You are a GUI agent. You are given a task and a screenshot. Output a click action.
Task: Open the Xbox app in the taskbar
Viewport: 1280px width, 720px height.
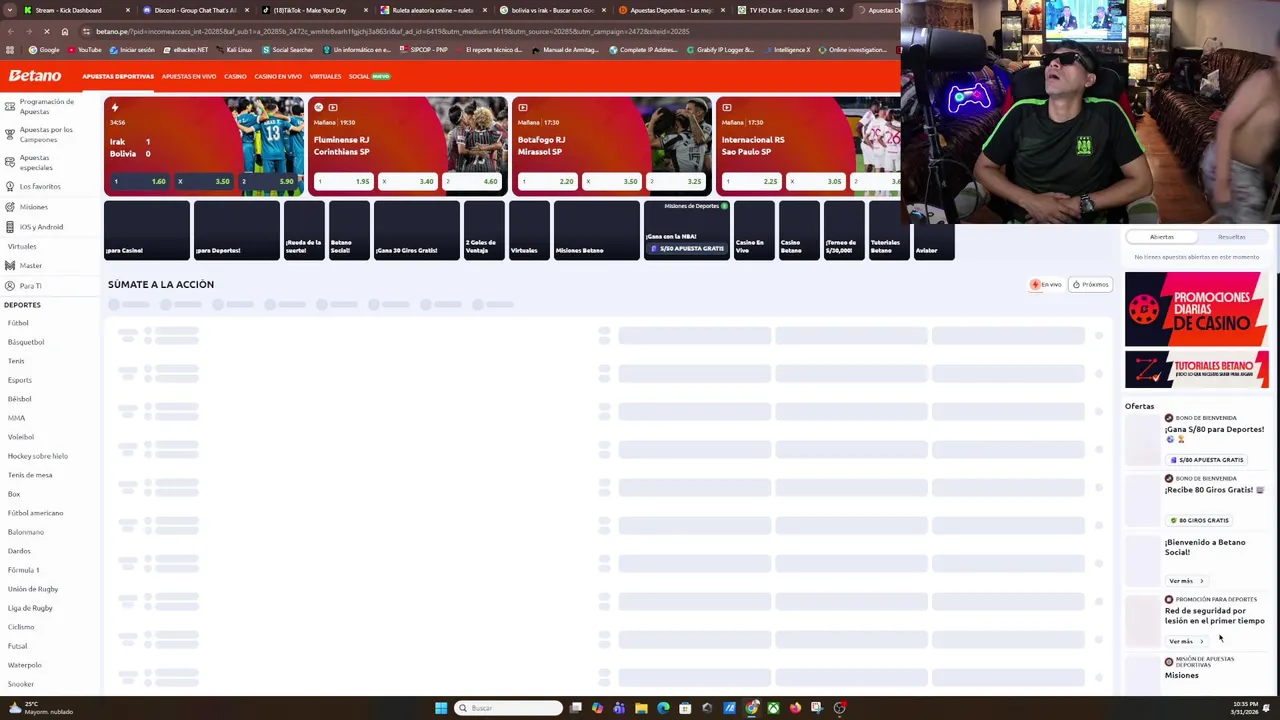pyautogui.click(x=773, y=708)
